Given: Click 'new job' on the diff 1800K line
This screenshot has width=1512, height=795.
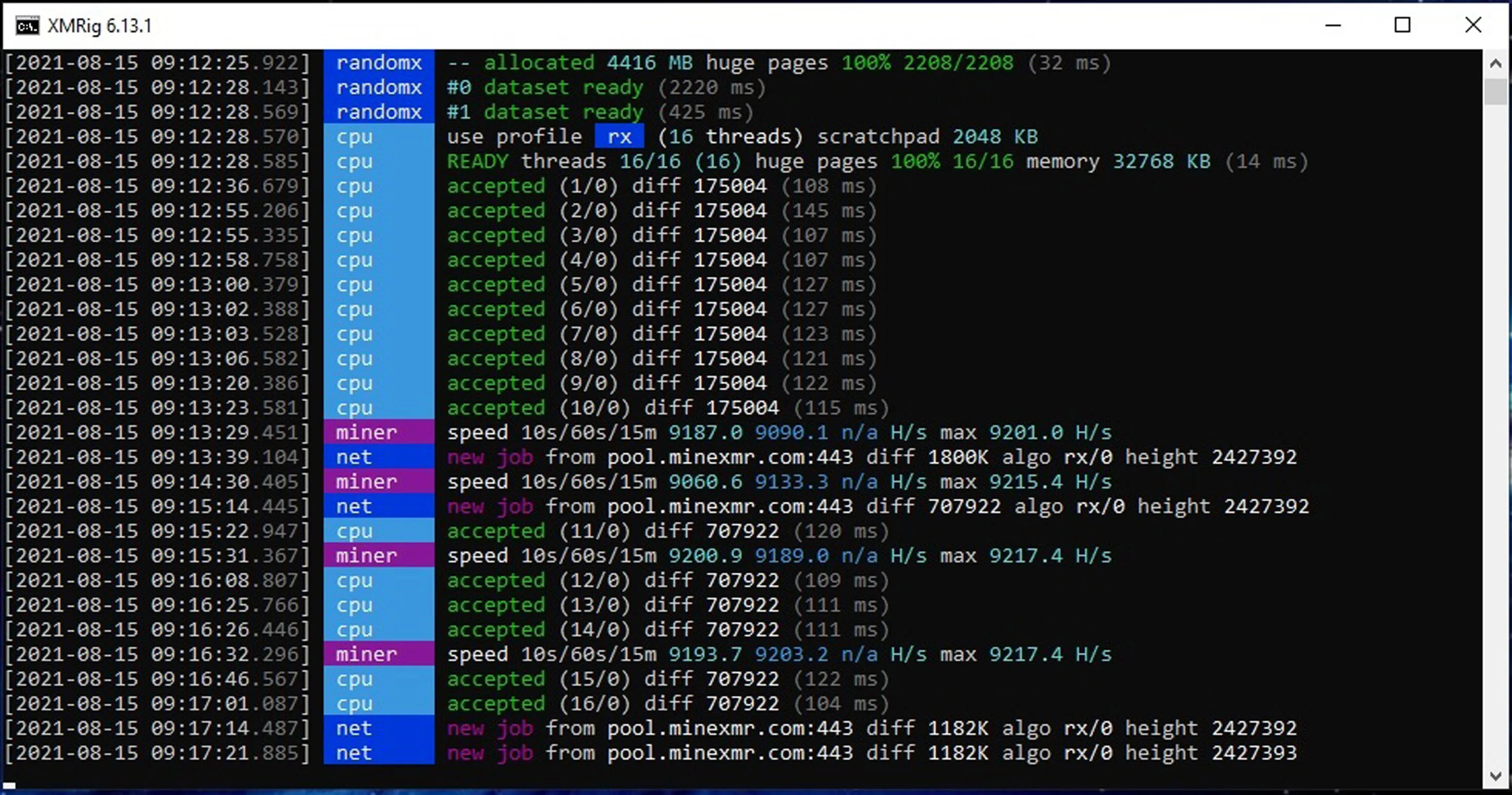Looking at the screenshot, I should [x=490, y=457].
